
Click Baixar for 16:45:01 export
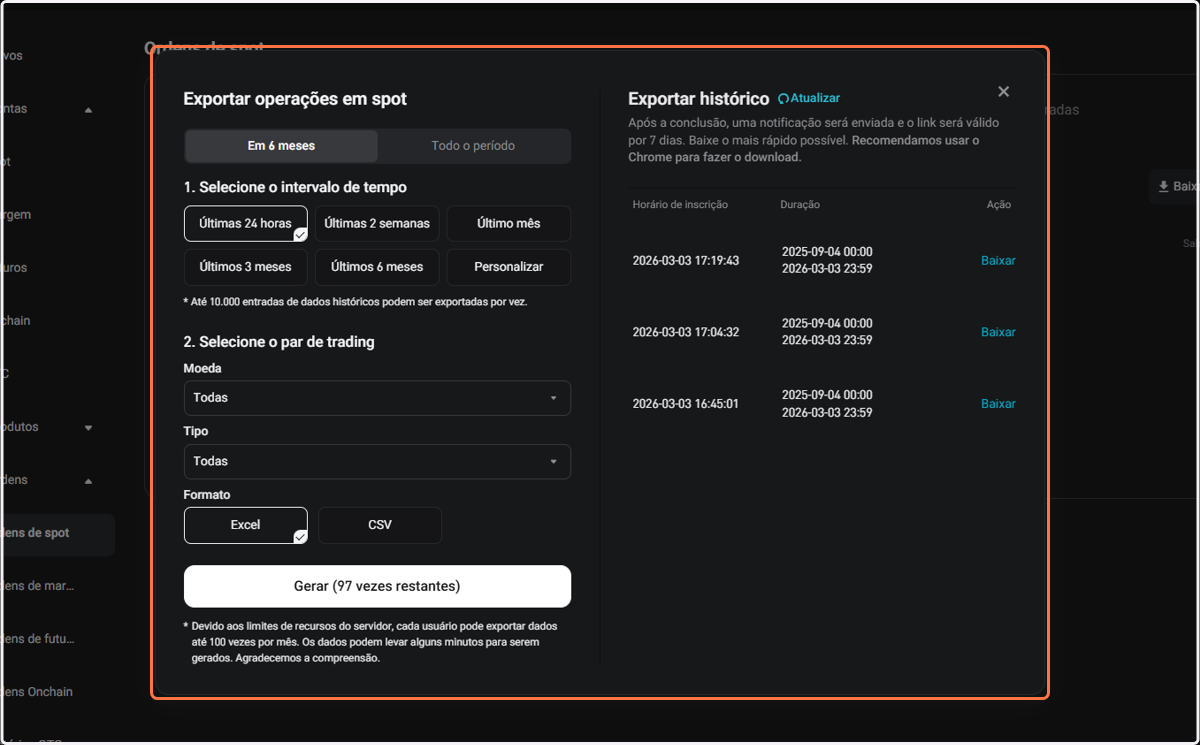click(998, 404)
